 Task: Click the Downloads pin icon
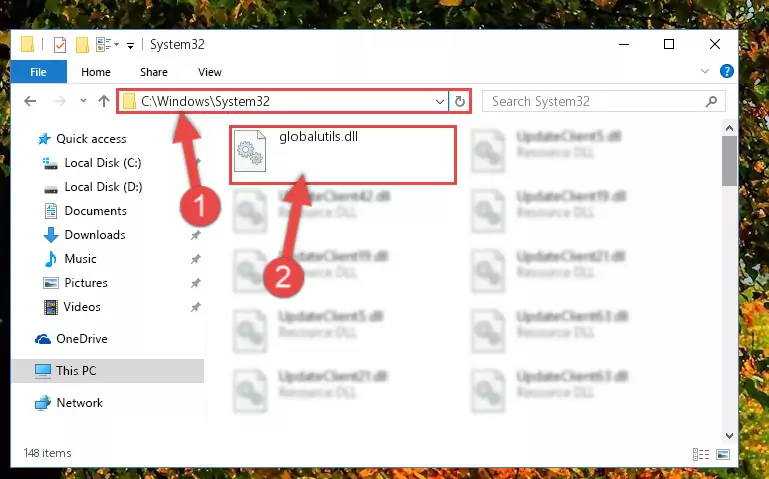click(195, 235)
